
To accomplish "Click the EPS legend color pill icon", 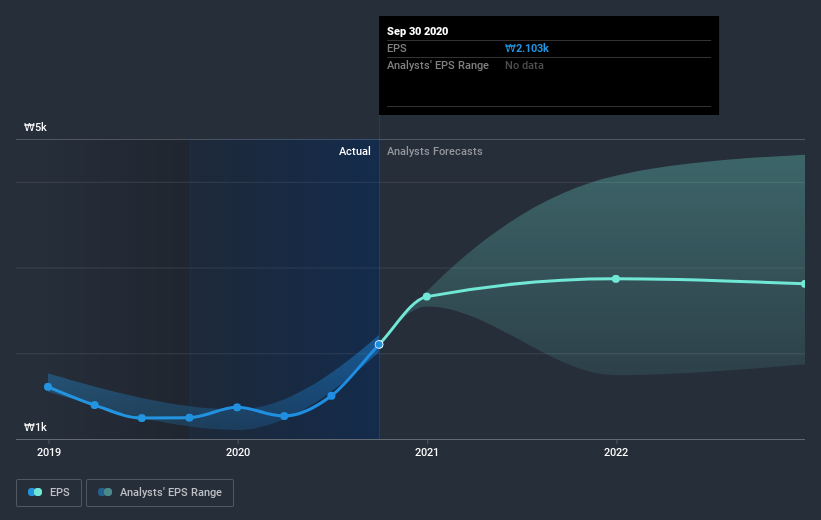I will [x=35, y=492].
